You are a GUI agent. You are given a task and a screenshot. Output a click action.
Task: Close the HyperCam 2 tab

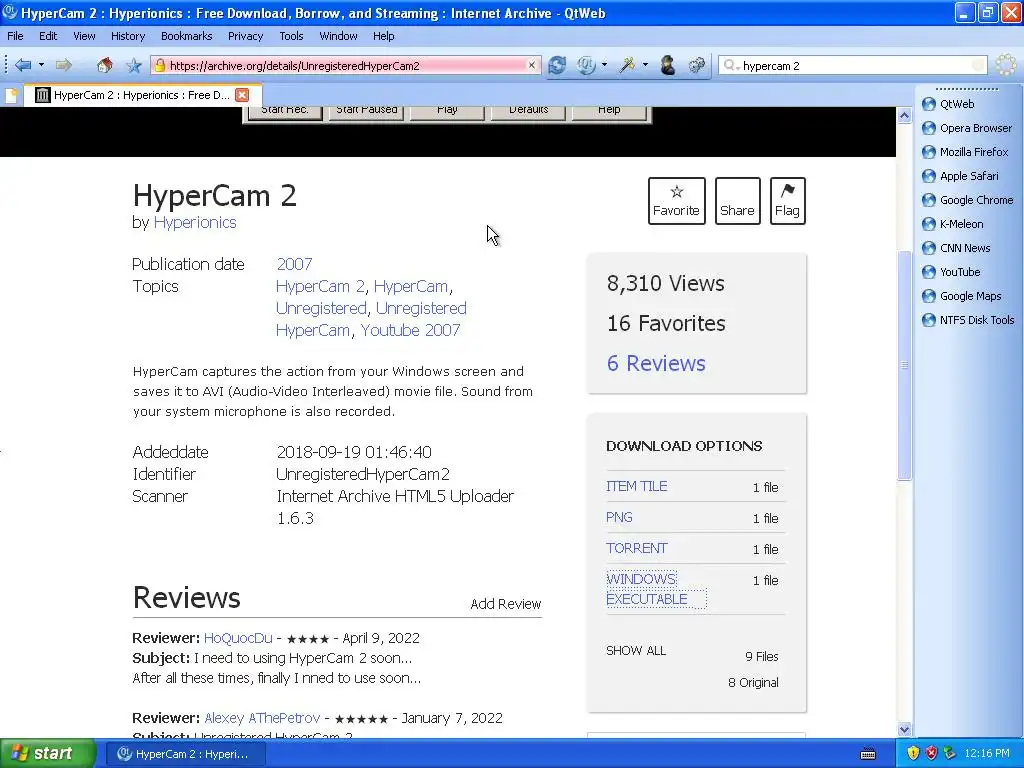pos(242,95)
